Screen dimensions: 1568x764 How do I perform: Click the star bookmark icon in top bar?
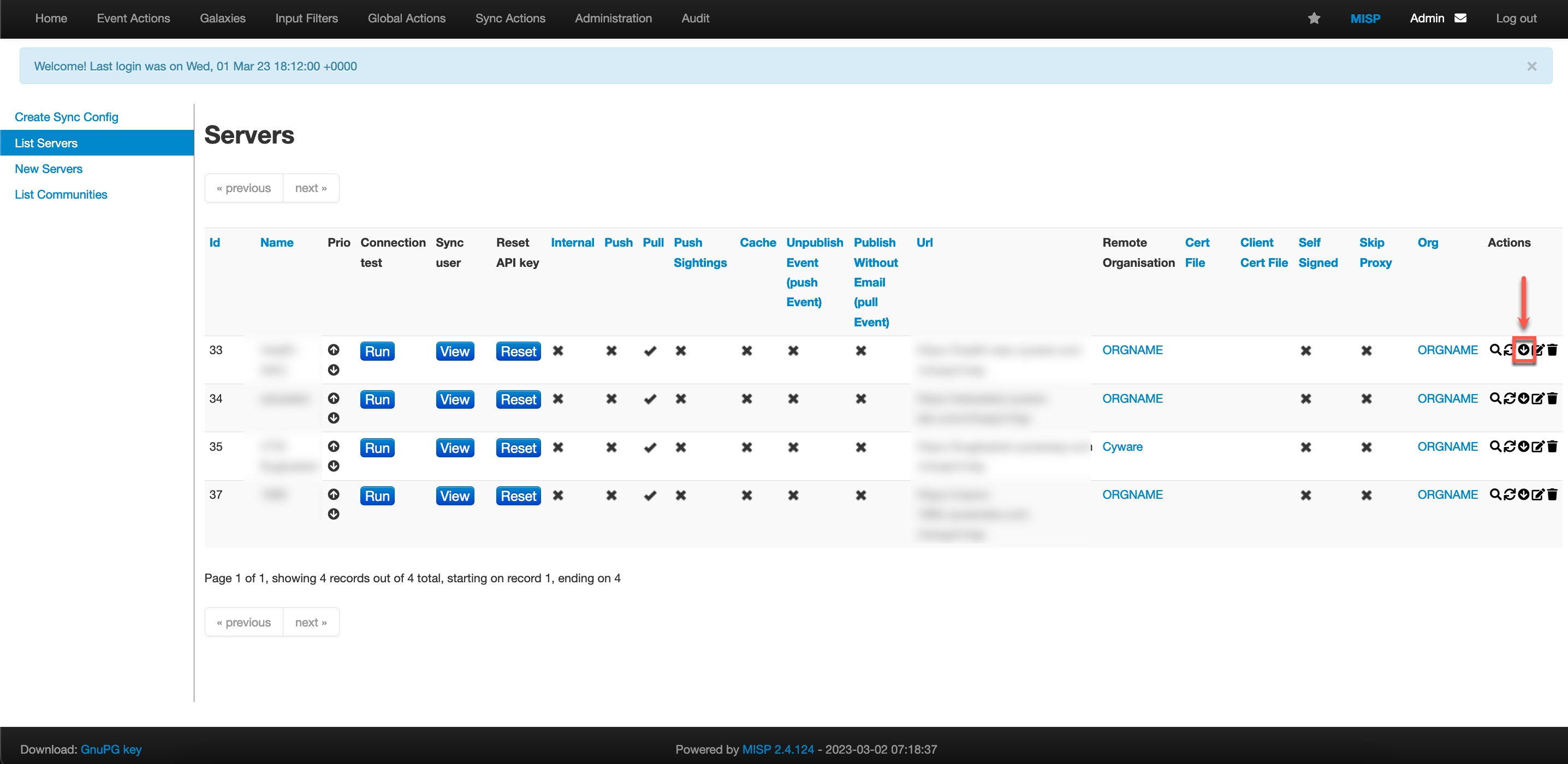[1314, 18]
